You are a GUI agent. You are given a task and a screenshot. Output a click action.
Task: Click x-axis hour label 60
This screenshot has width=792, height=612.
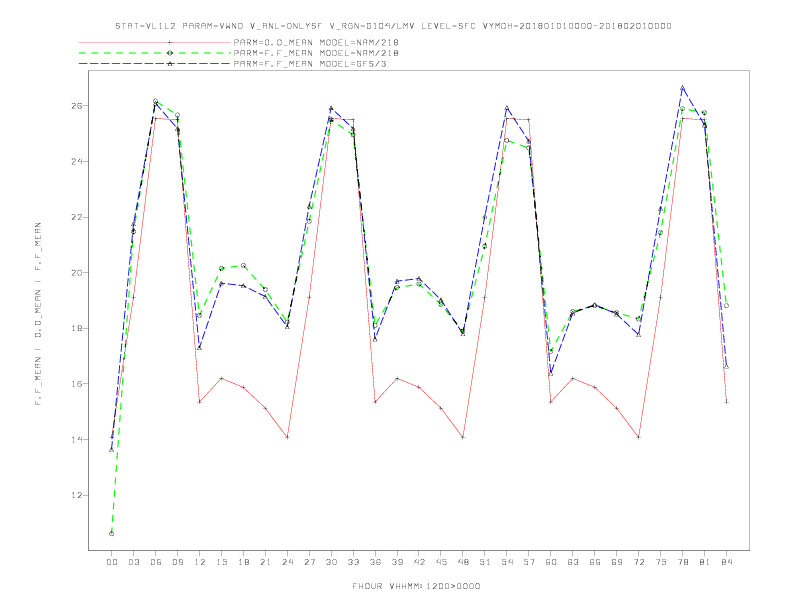click(551, 562)
